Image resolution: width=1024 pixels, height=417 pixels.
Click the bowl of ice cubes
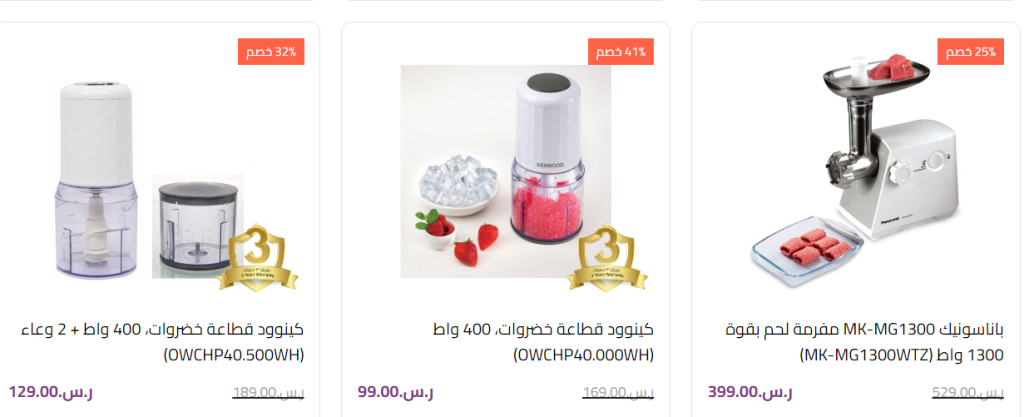point(458,185)
